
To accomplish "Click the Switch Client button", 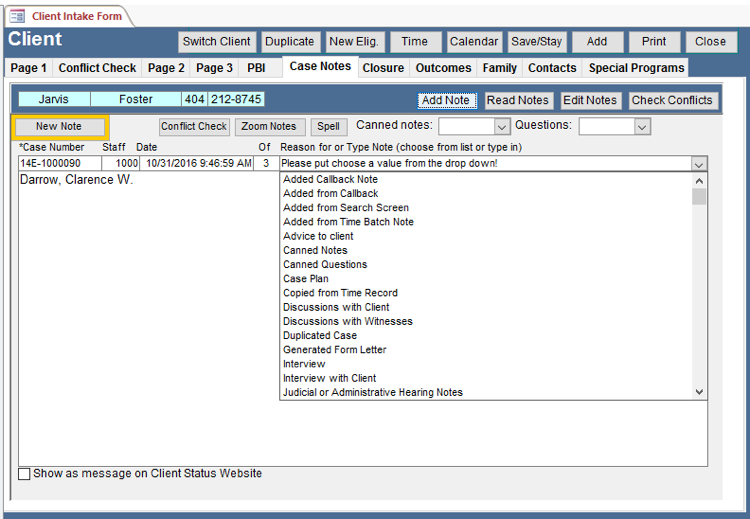I will [216, 42].
